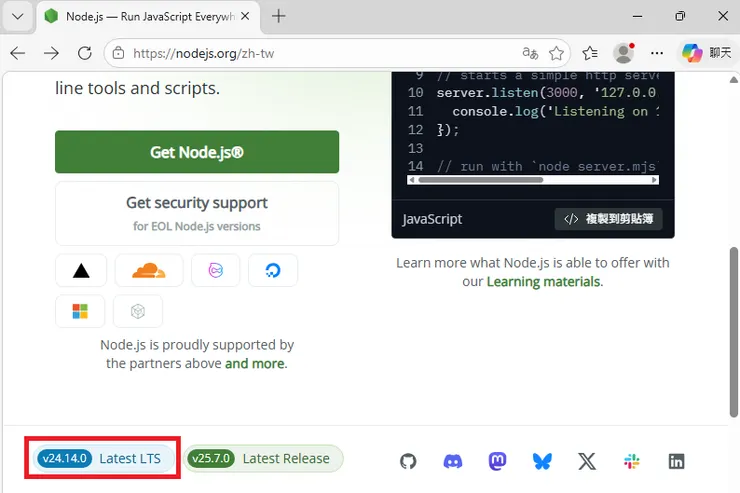Click the v24.14.0 Latest LTS badge
This screenshot has height=493, width=740.
coord(103,459)
